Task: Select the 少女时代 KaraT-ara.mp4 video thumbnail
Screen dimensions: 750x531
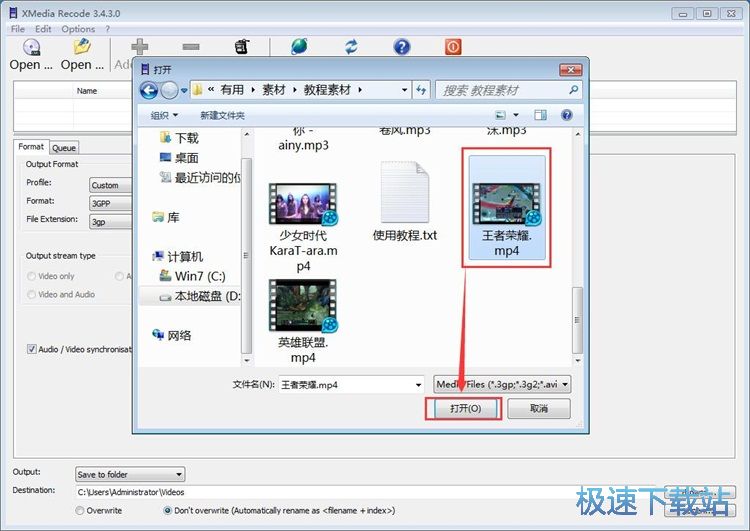Action: (x=303, y=204)
